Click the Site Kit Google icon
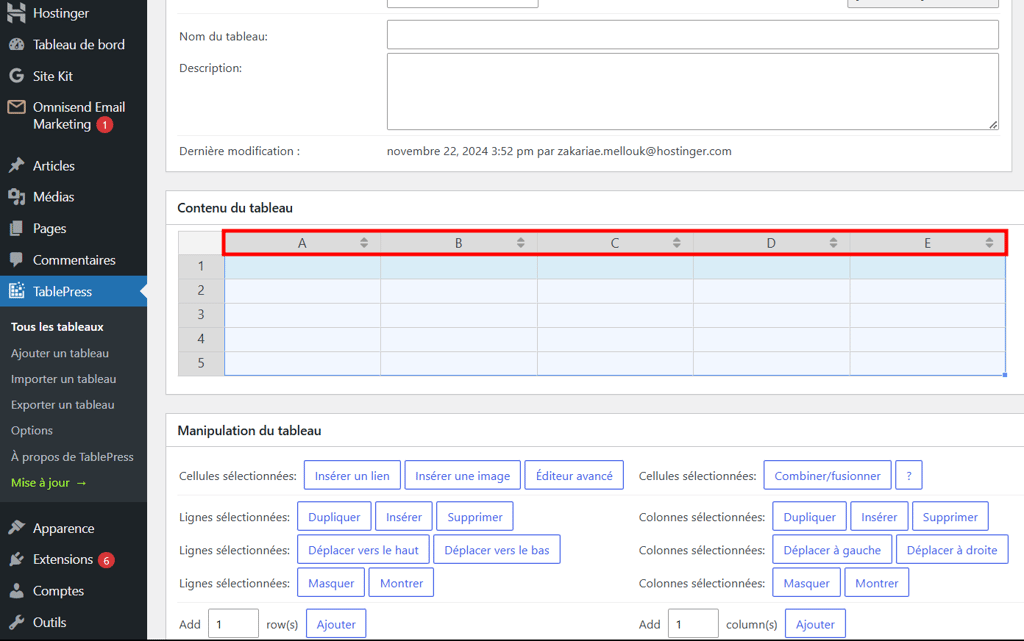 tap(16, 76)
